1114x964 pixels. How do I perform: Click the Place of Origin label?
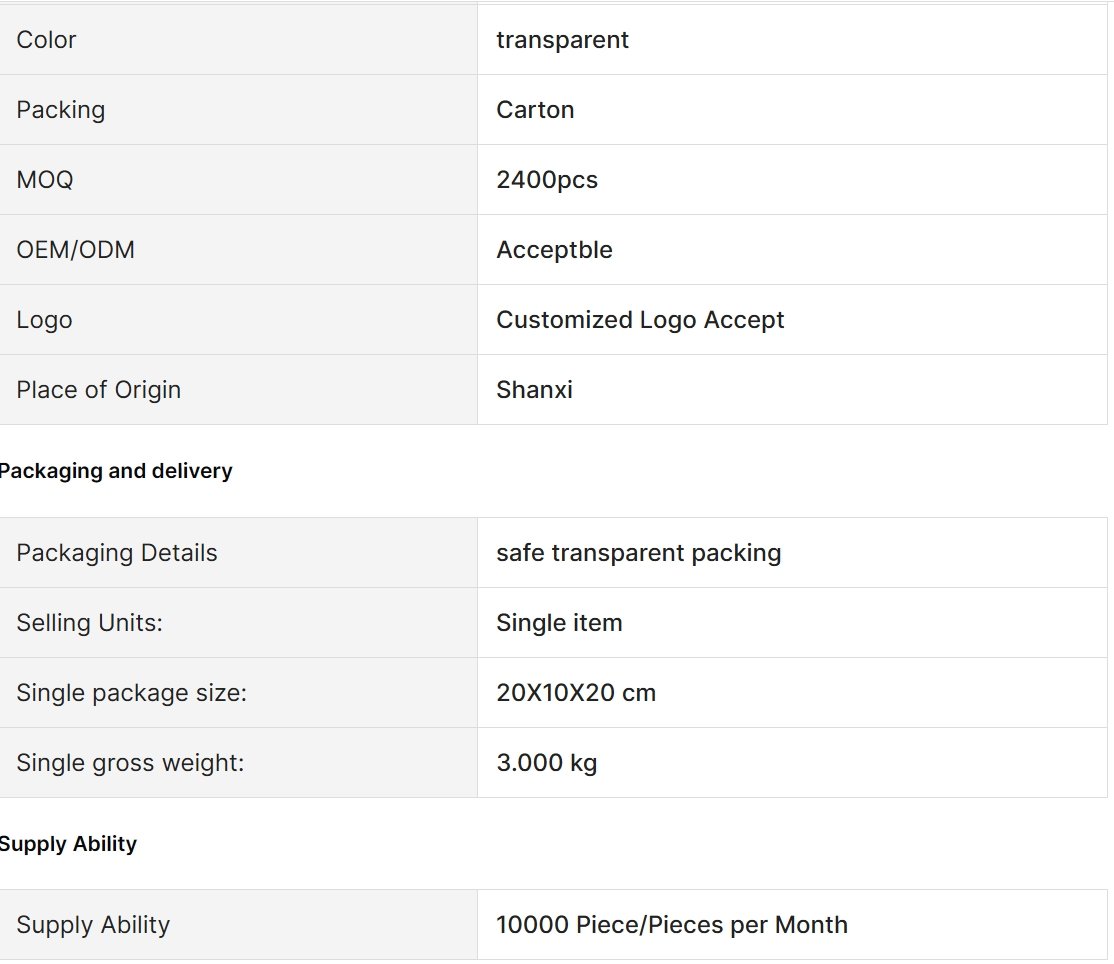[99, 390]
